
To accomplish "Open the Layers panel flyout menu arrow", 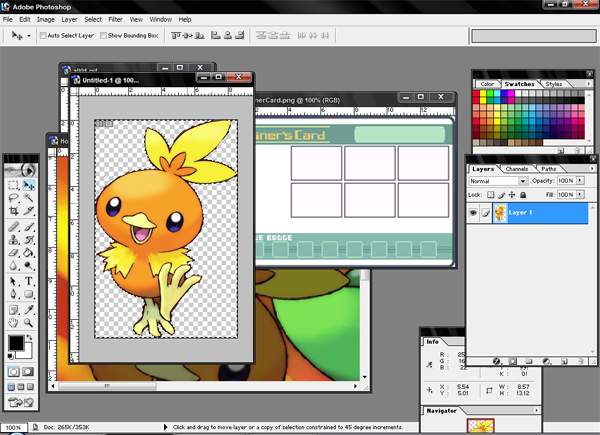I will click(x=592, y=168).
